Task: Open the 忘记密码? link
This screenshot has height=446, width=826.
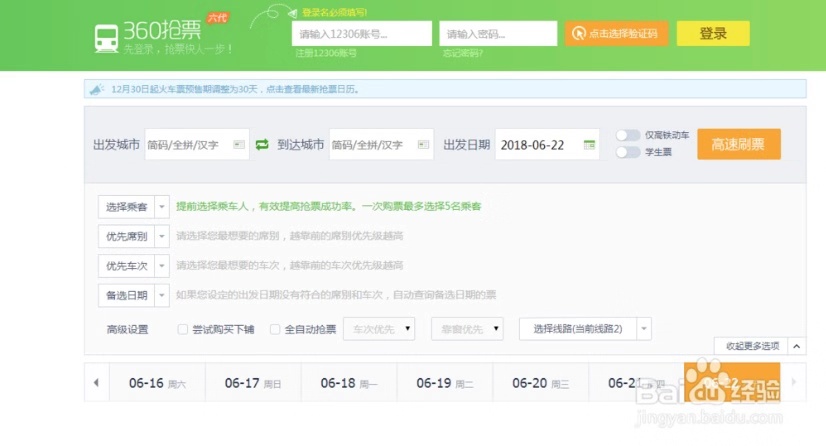Action: (x=463, y=53)
